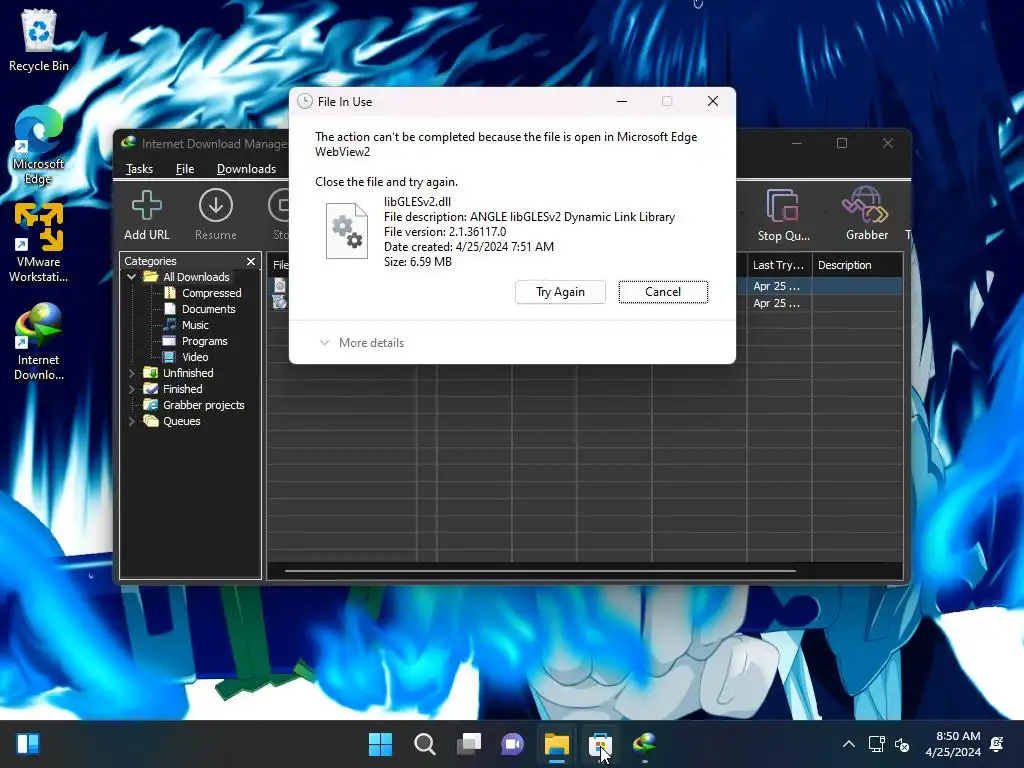Expand the Queues tree node
Viewport: 1024px width, 768px height.
131,421
